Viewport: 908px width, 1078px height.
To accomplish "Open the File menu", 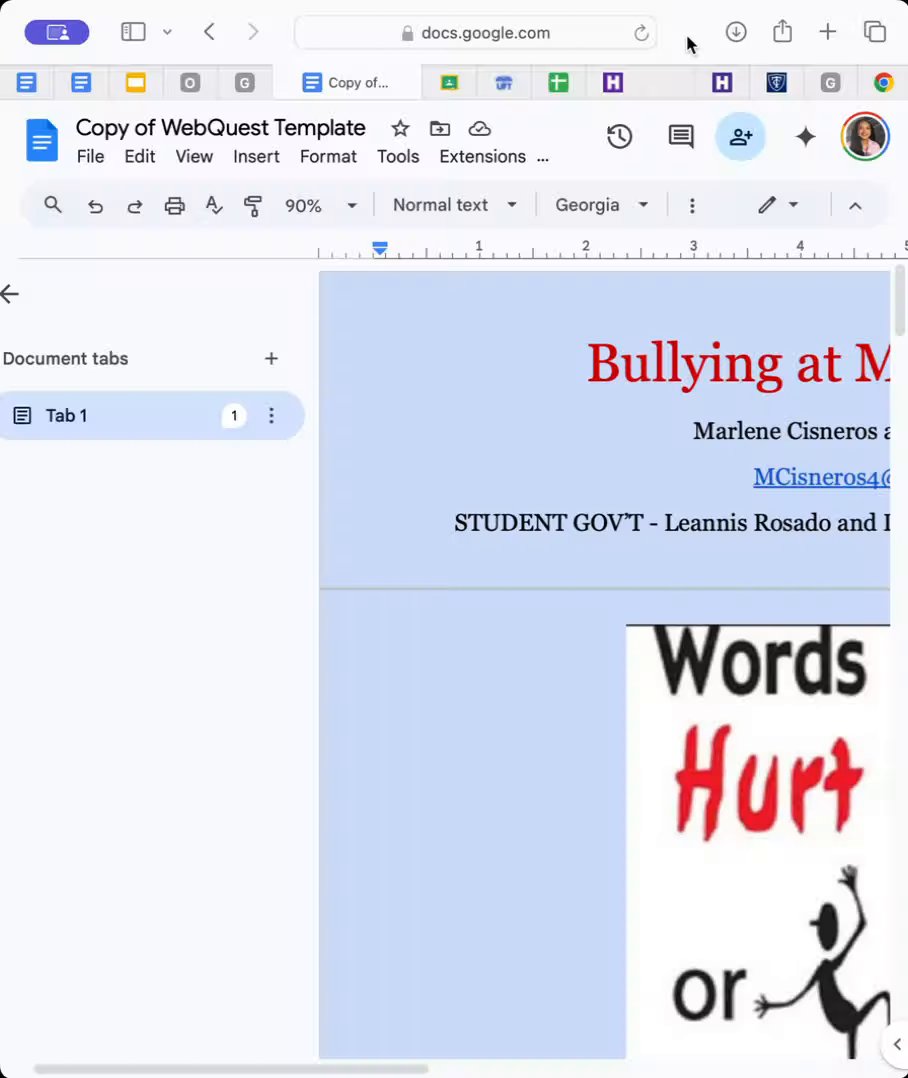I will pyautogui.click(x=90, y=157).
